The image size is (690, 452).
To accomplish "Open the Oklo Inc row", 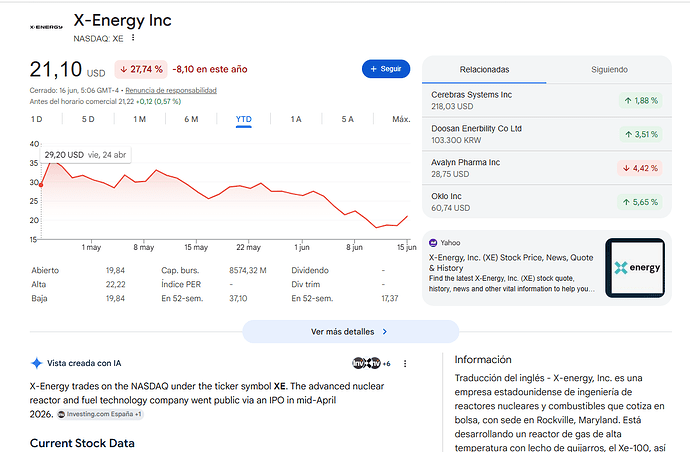I will coord(547,202).
